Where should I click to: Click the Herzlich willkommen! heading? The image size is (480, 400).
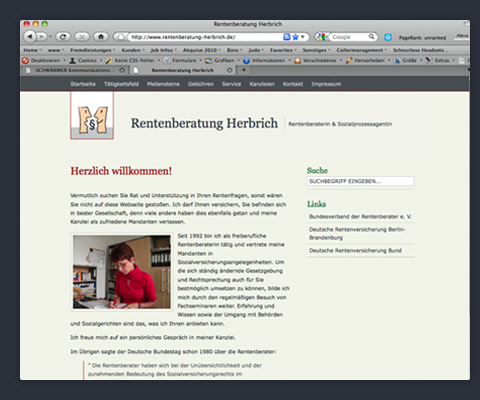point(121,171)
